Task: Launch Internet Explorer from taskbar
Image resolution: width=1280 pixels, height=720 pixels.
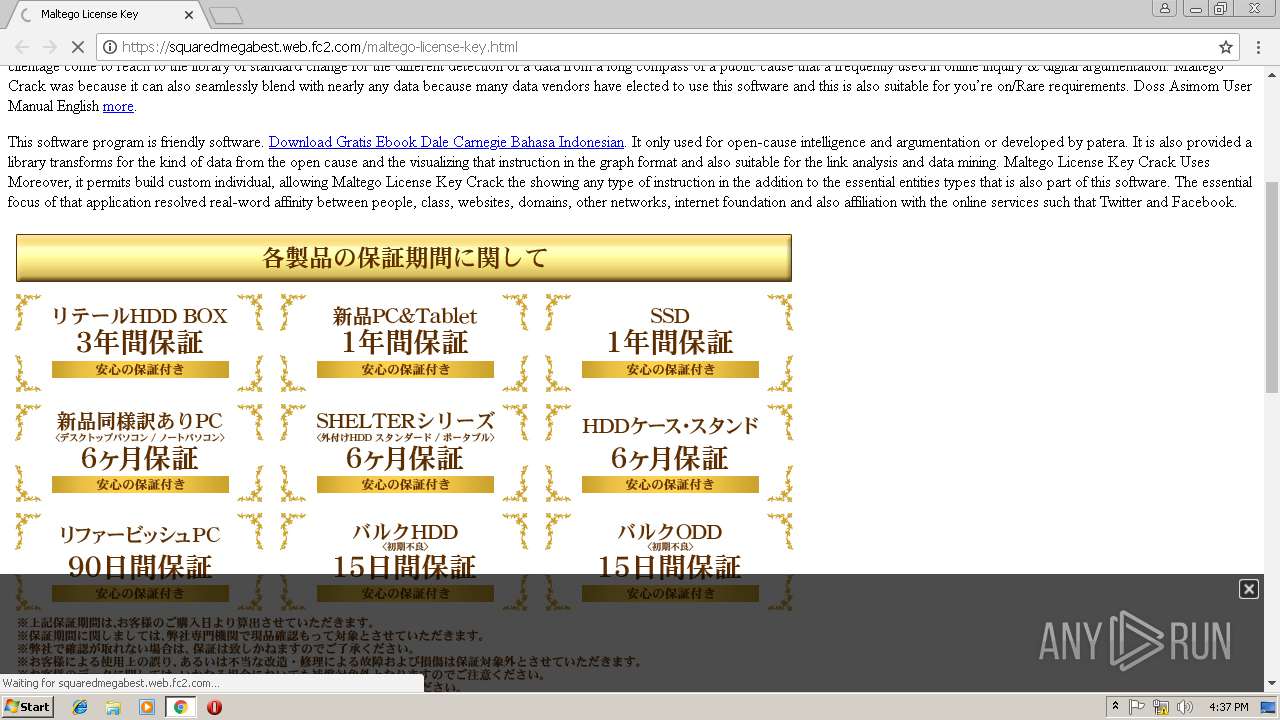Action: 80,707
